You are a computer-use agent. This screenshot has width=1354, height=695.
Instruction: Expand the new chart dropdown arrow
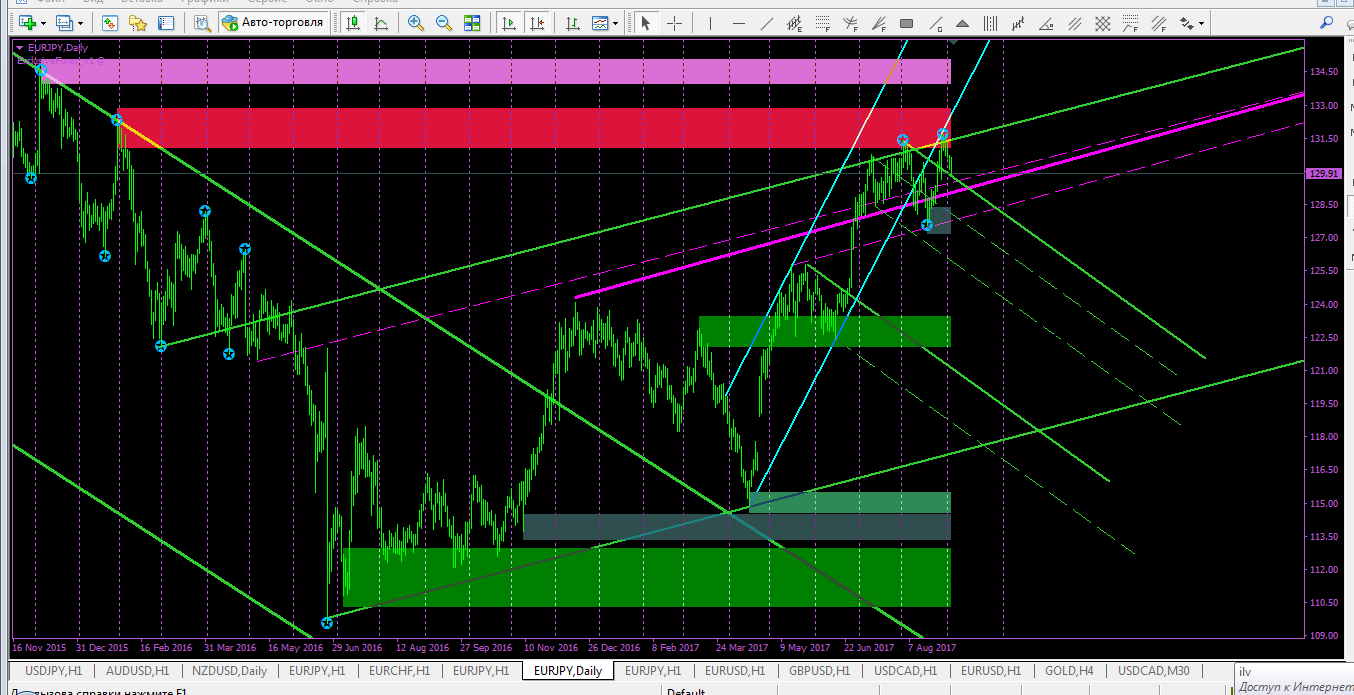(x=43, y=22)
